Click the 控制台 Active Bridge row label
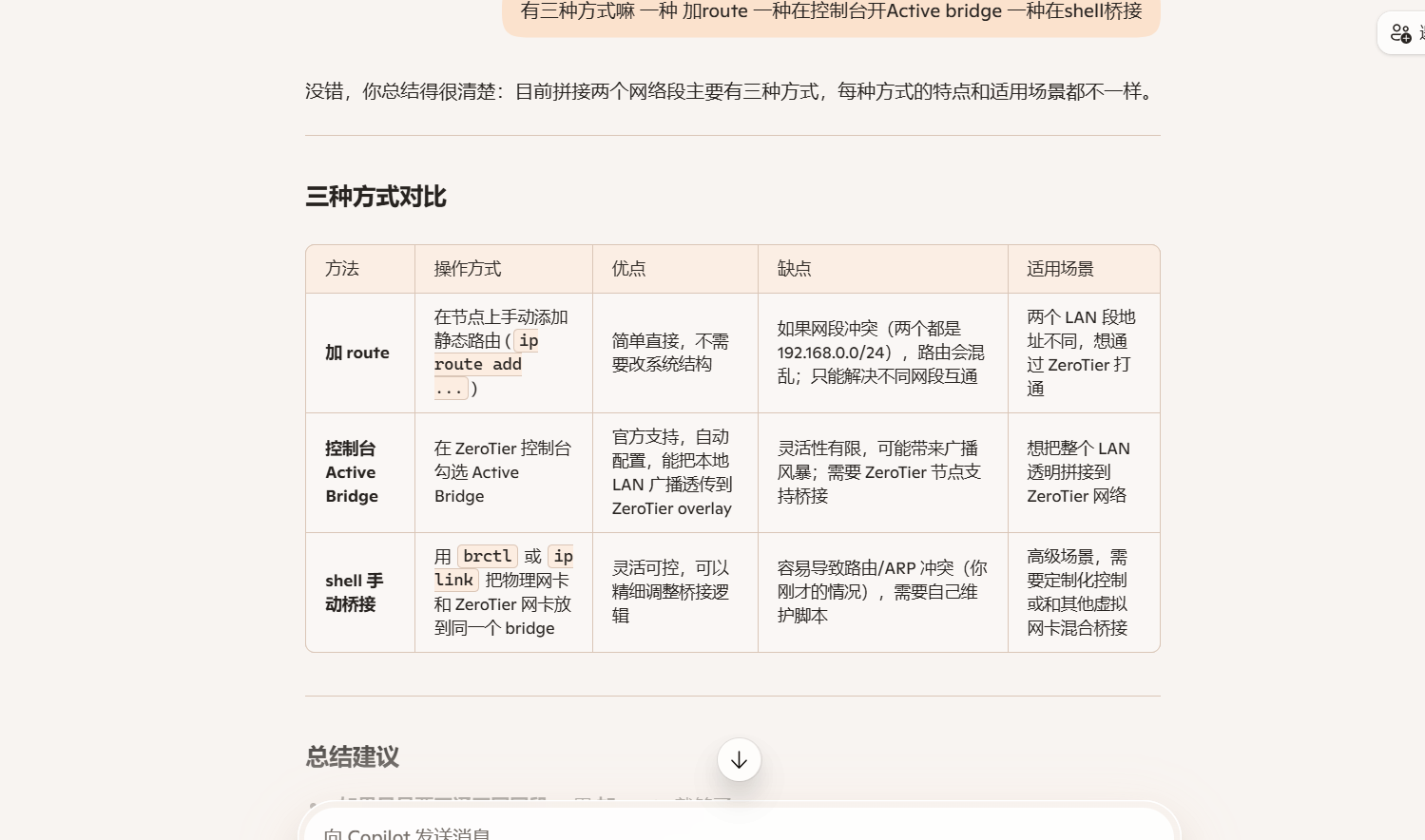This screenshot has width=1425, height=840. 352,472
